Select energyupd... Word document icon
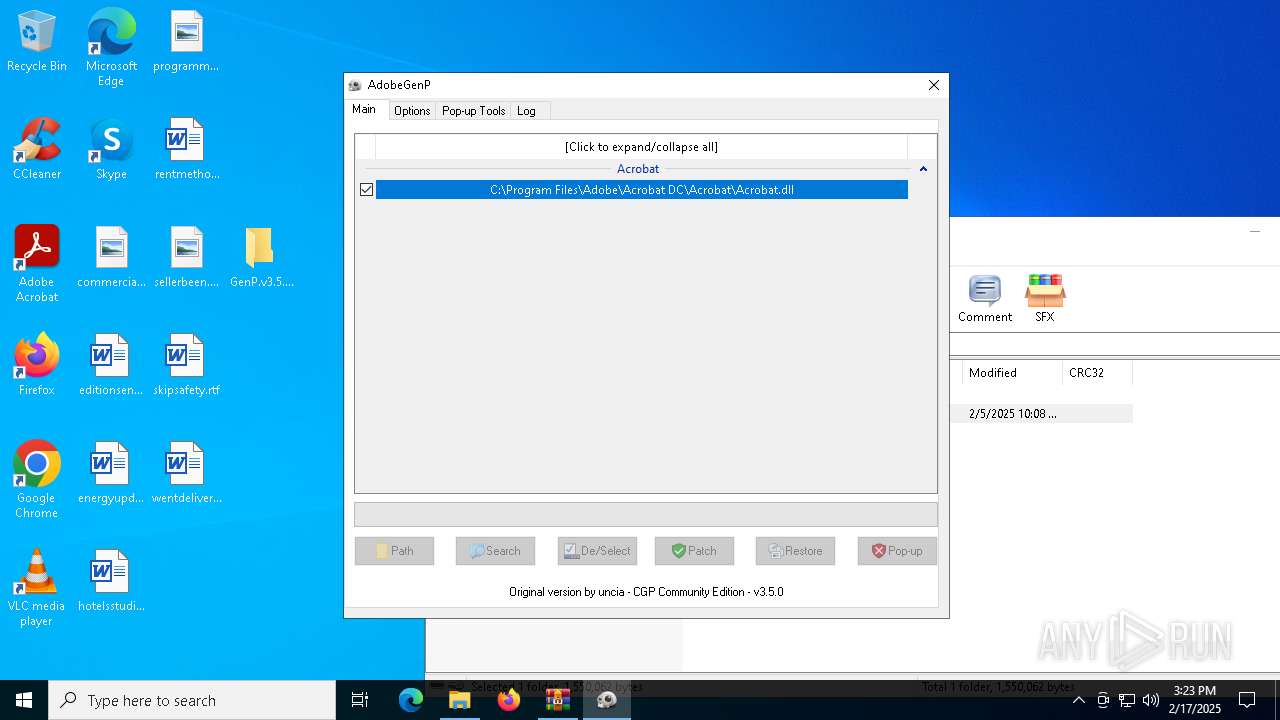The image size is (1280, 720). [111, 474]
